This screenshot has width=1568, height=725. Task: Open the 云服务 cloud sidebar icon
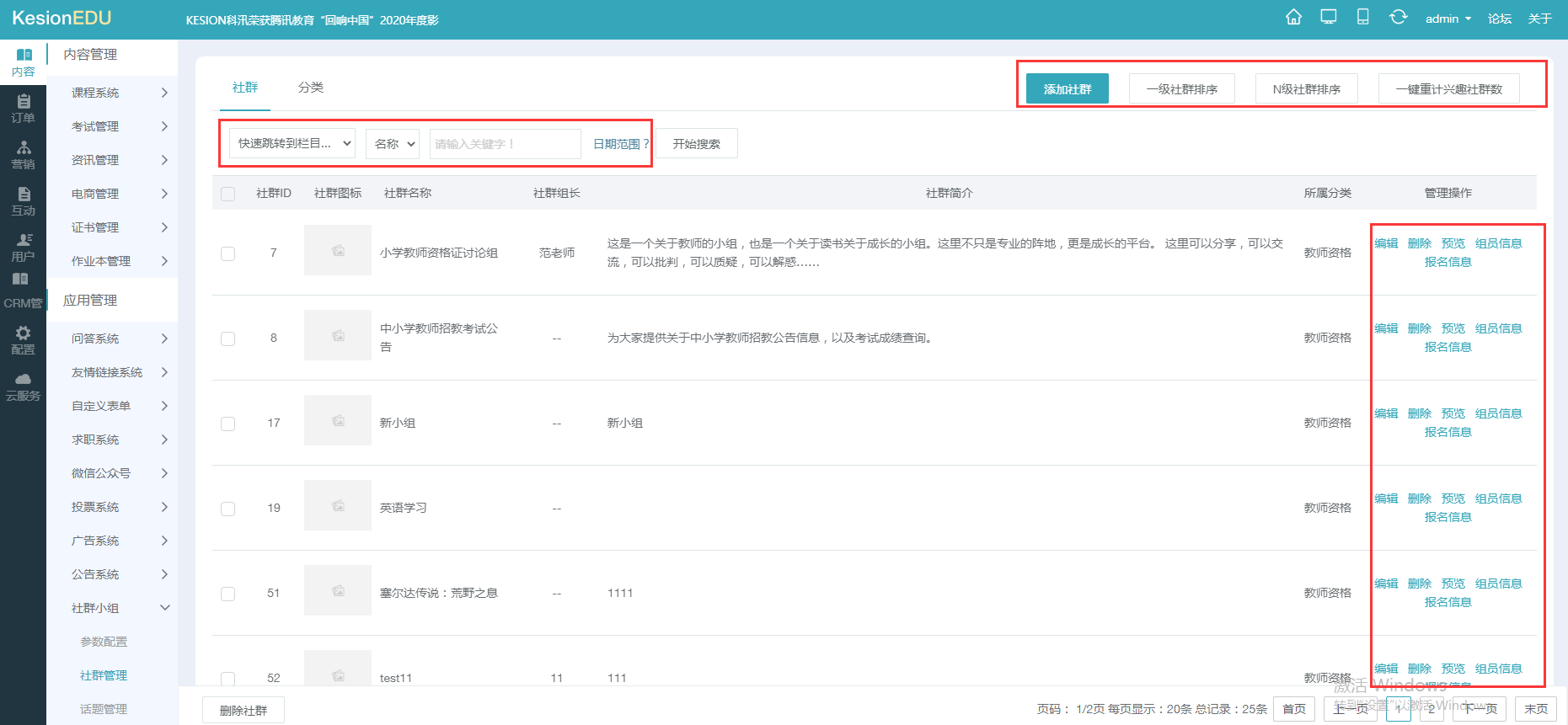click(x=24, y=386)
